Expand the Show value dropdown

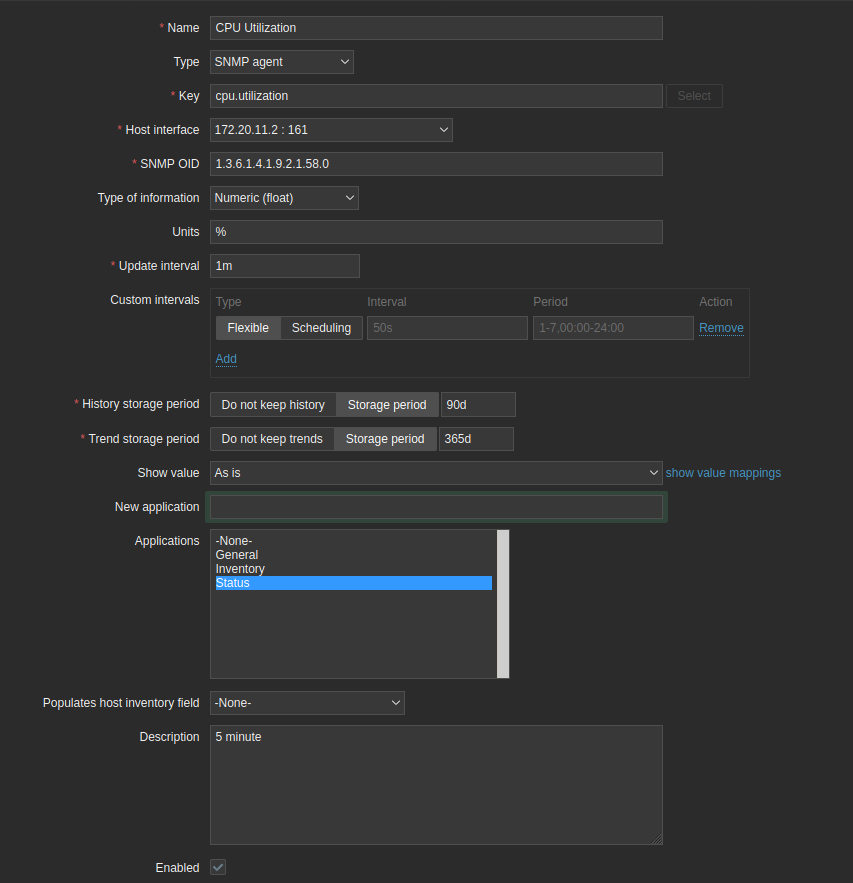point(436,473)
